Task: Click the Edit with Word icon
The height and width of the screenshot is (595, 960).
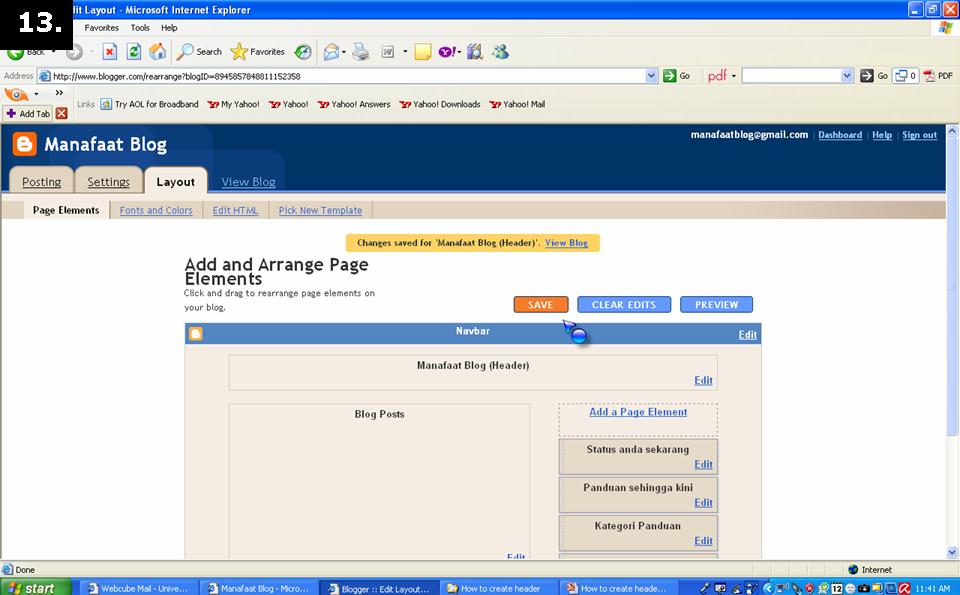Action: pos(388,52)
